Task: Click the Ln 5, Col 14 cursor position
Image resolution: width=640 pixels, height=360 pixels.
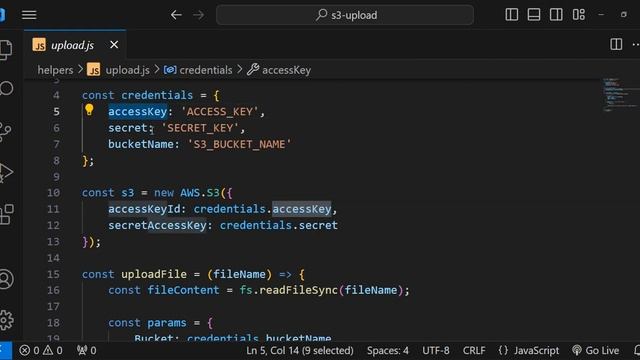Action: click(300, 351)
